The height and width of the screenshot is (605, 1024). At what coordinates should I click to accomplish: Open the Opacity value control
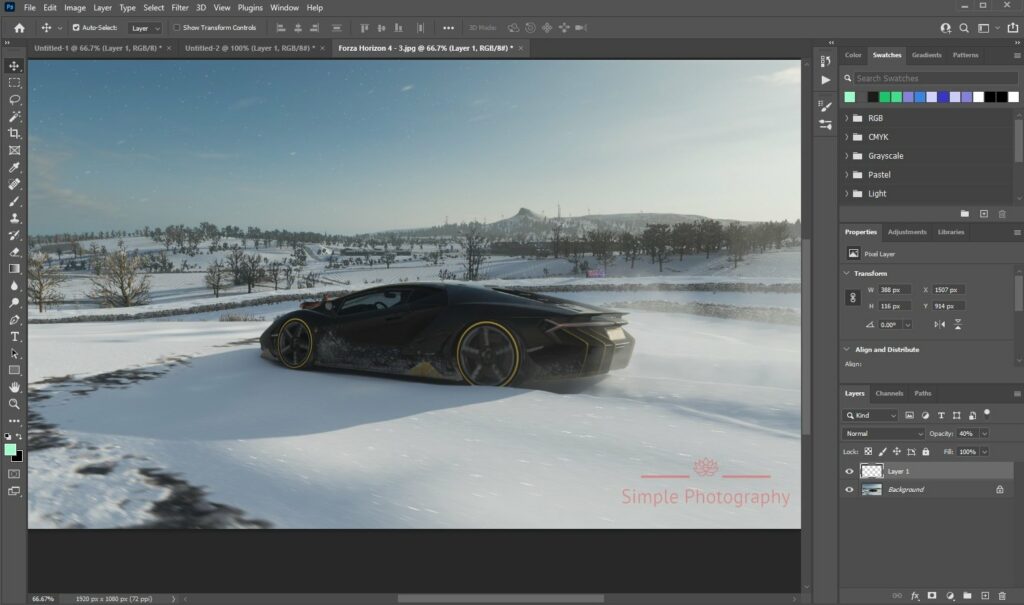[x=966, y=433]
